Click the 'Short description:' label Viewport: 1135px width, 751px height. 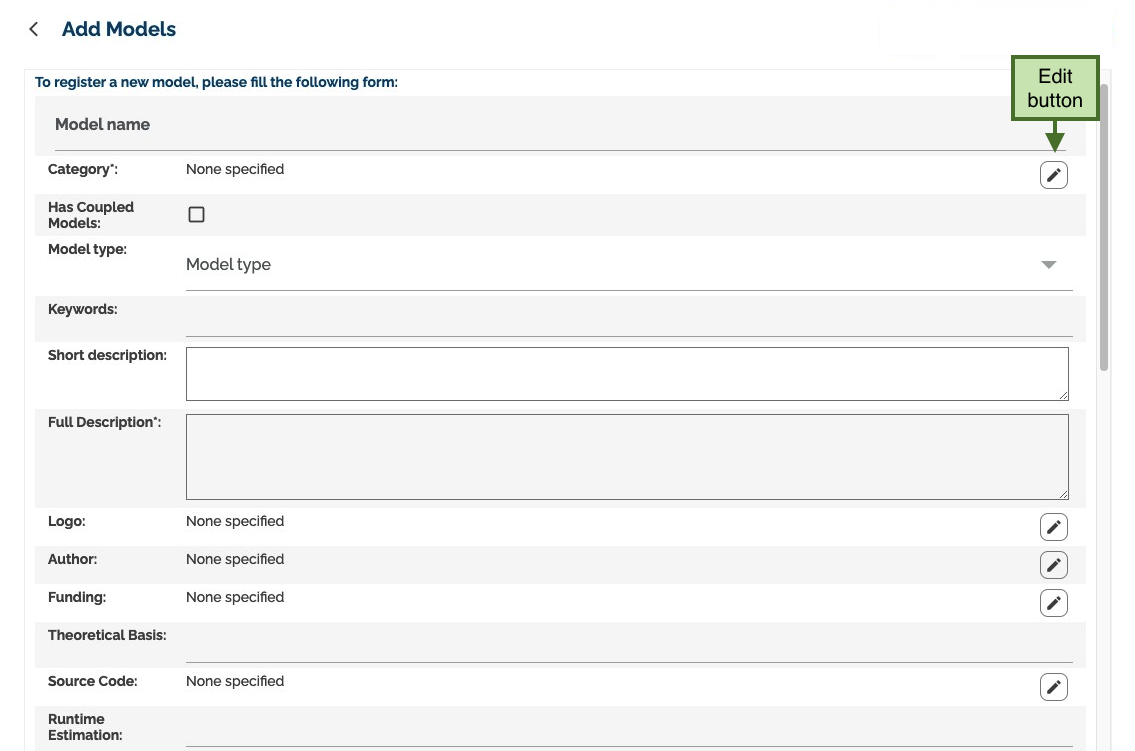[107, 355]
